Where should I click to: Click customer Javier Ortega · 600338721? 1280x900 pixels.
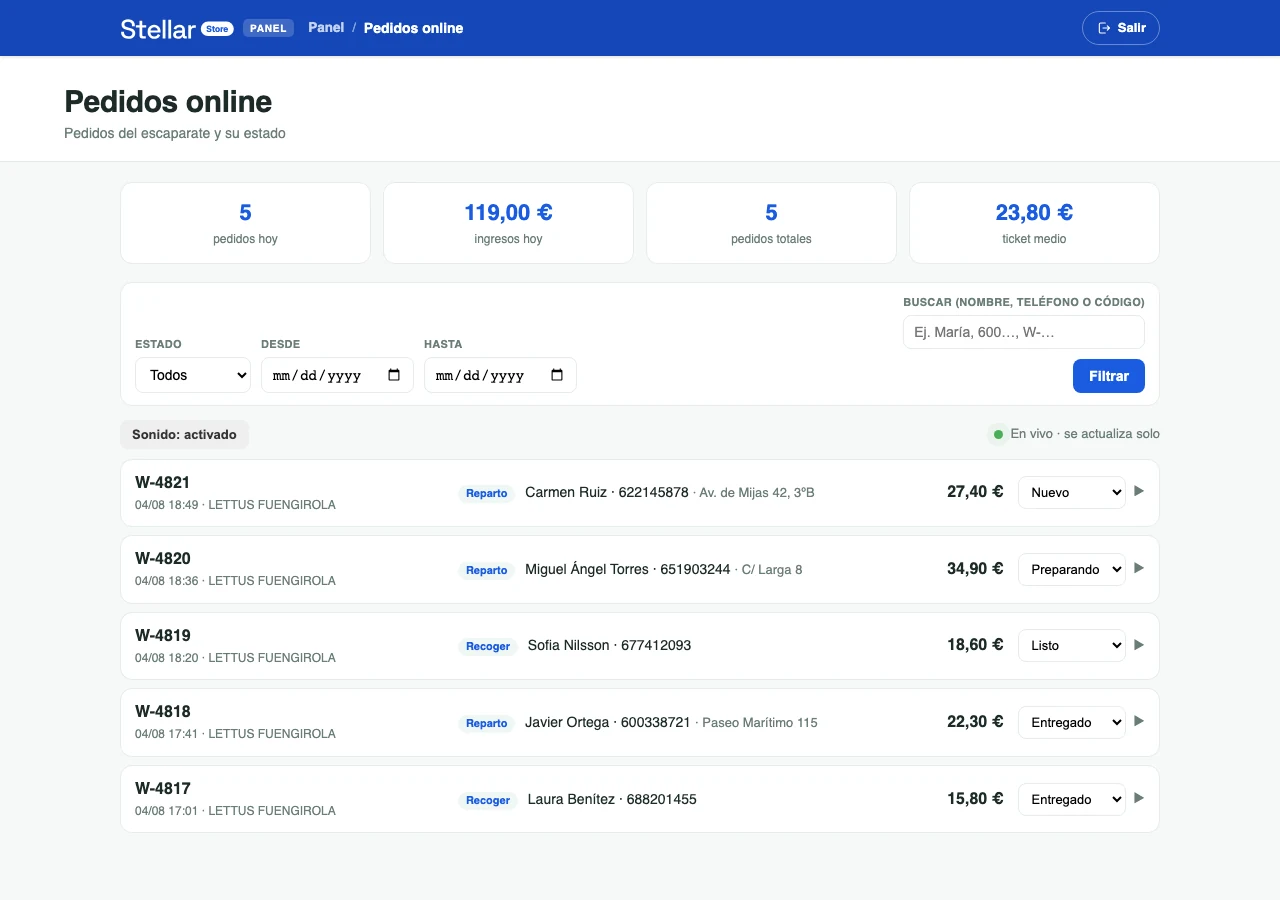click(x=608, y=722)
